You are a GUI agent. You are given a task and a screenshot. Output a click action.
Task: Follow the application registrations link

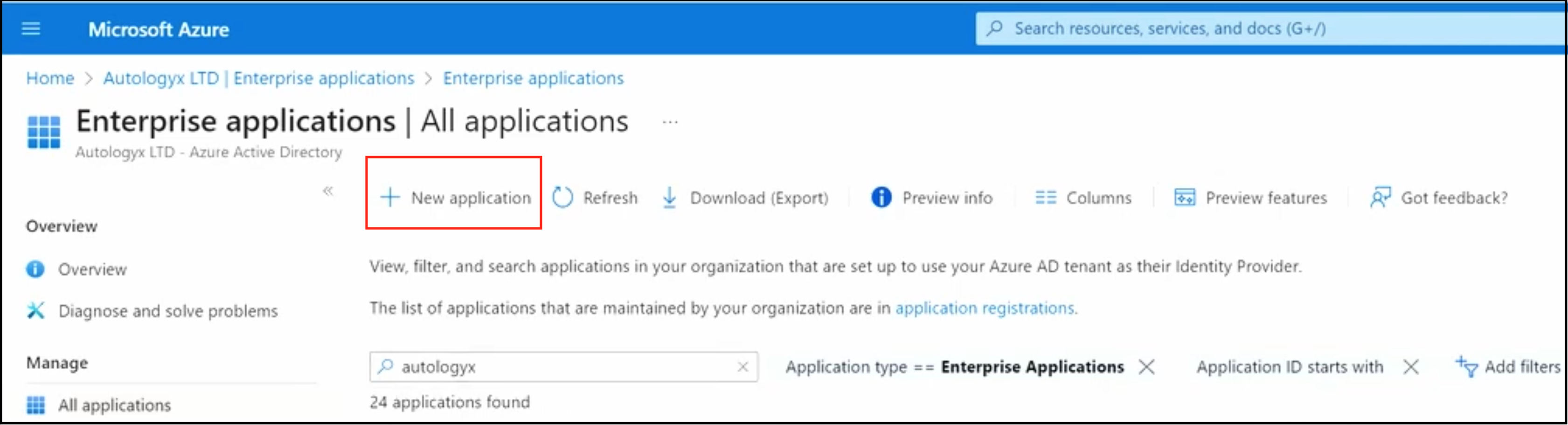click(x=984, y=308)
